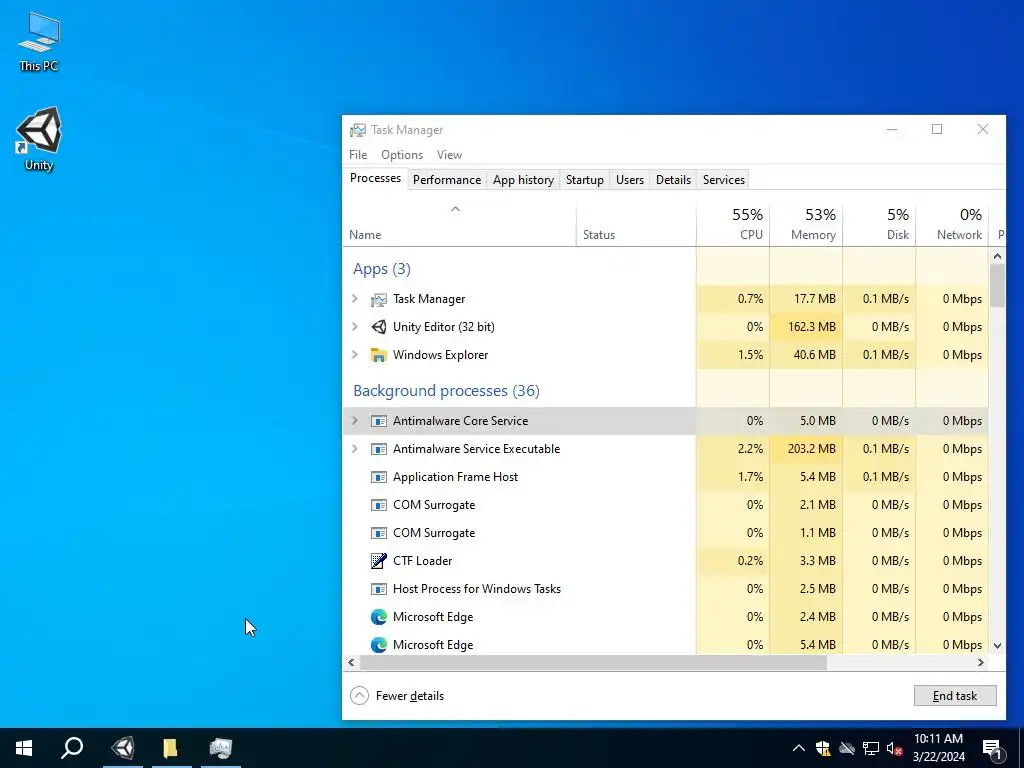Switch to the Performance tab
The height and width of the screenshot is (768, 1024).
[x=447, y=180]
